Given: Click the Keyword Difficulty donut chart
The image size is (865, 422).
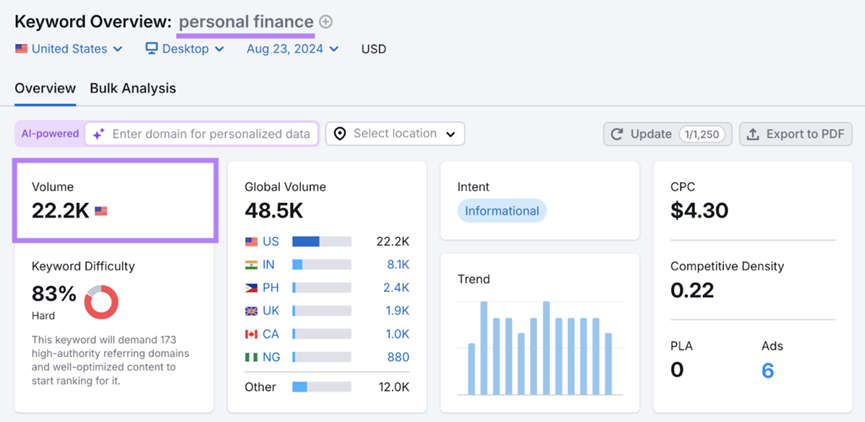Looking at the screenshot, I should click(101, 302).
